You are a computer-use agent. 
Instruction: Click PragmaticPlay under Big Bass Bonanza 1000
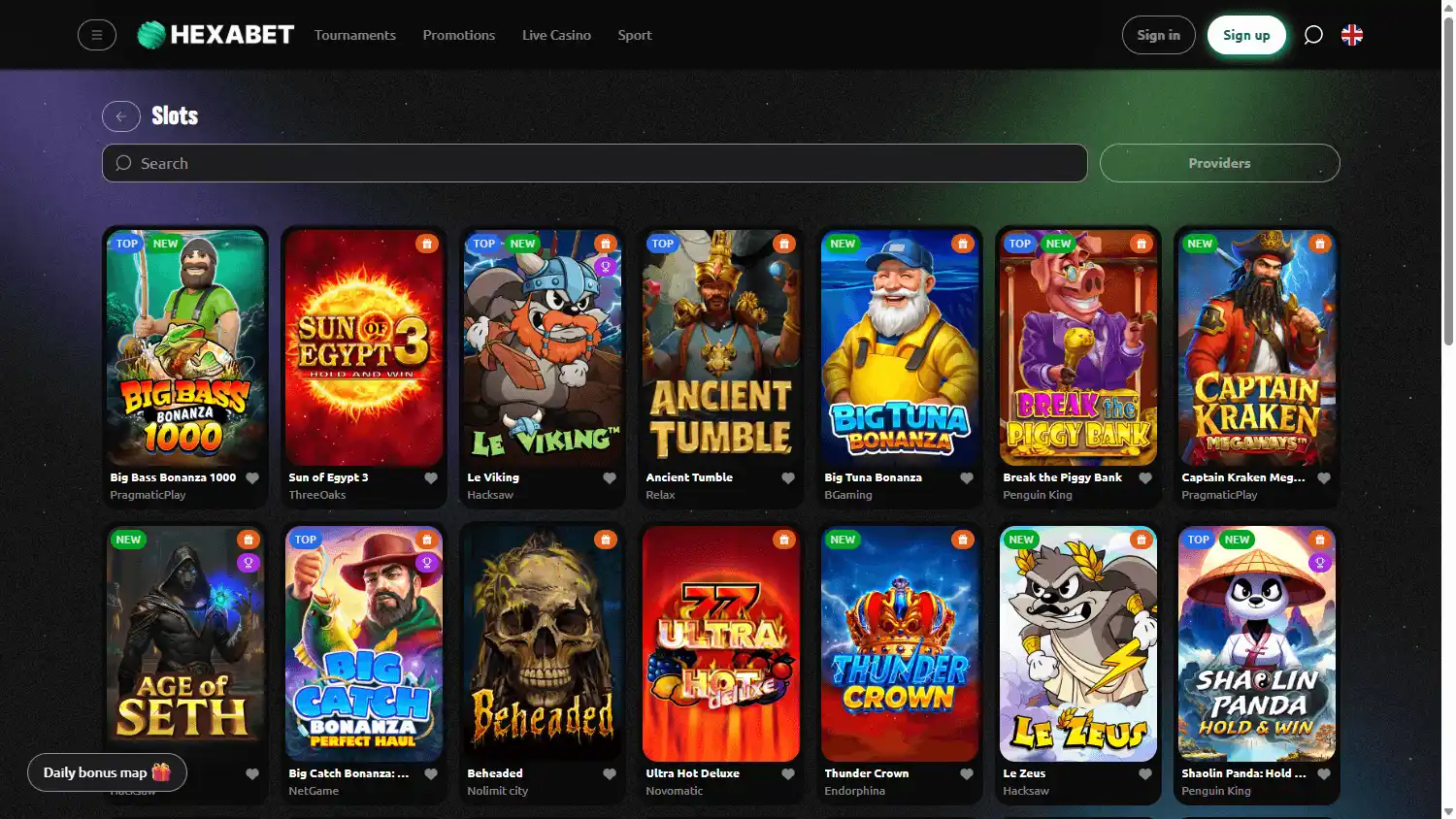pos(148,495)
